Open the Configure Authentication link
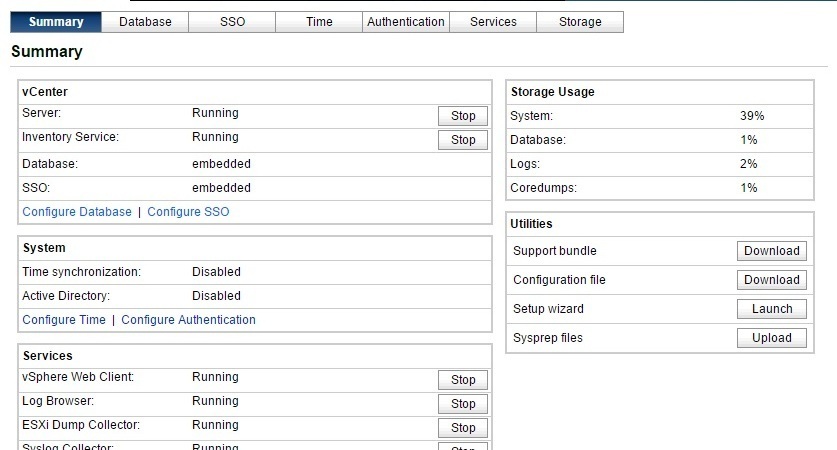Image resolution: width=837 pixels, height=450 pixels. tap(188, 320)
